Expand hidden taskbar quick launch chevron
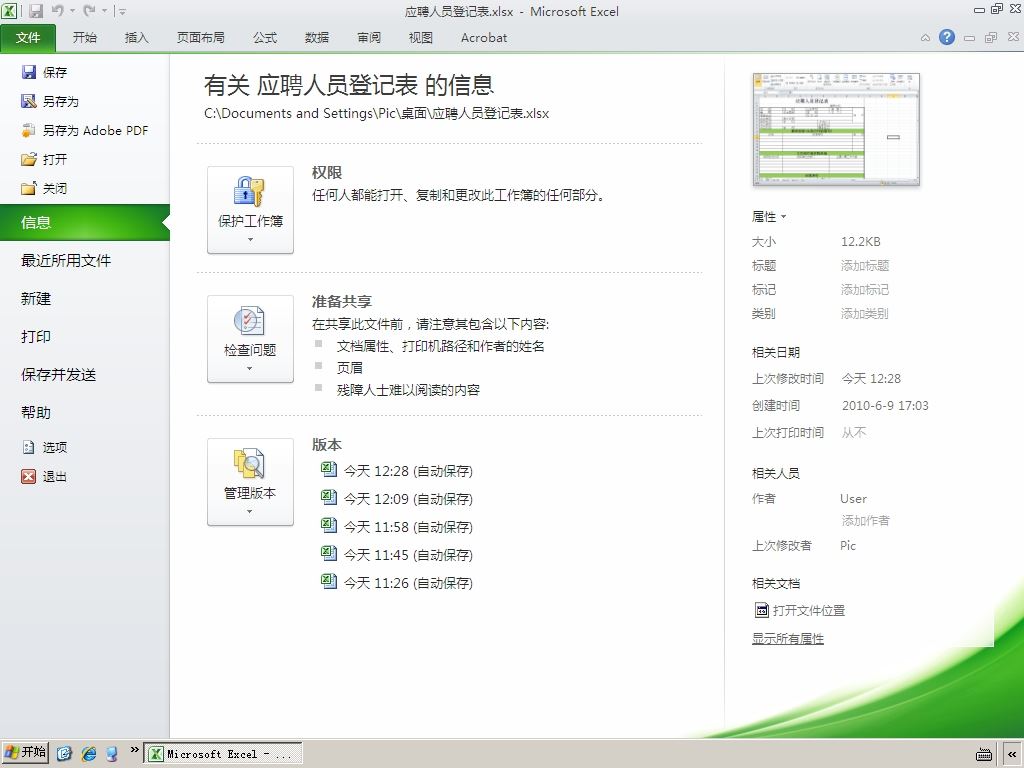 click(134, 749)
